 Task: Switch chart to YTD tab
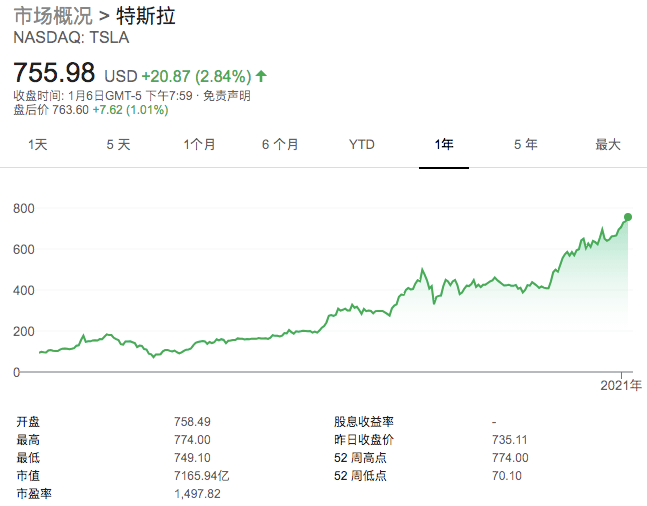(361, 145)
